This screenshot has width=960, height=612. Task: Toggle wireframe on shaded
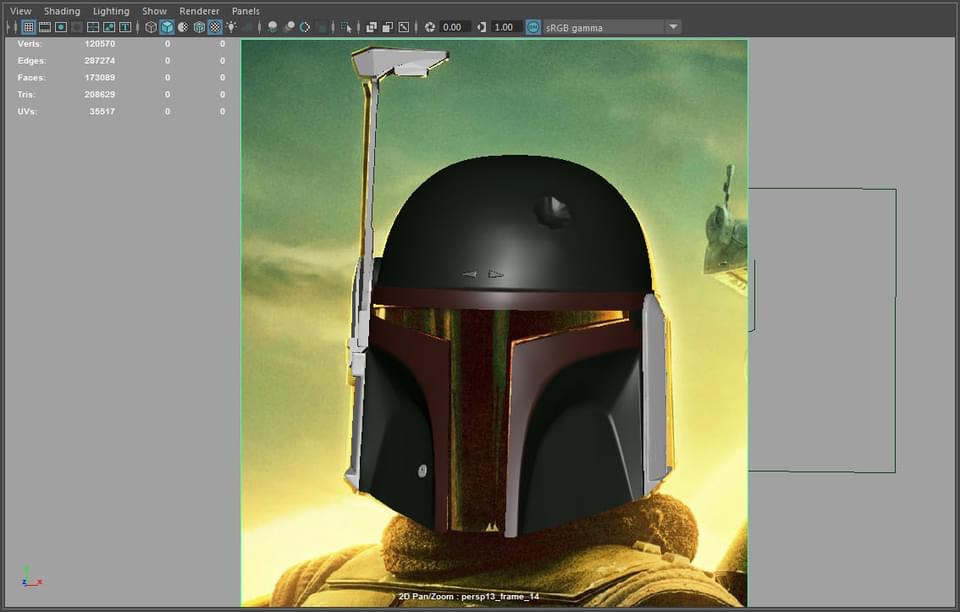[x=199, y=27]
